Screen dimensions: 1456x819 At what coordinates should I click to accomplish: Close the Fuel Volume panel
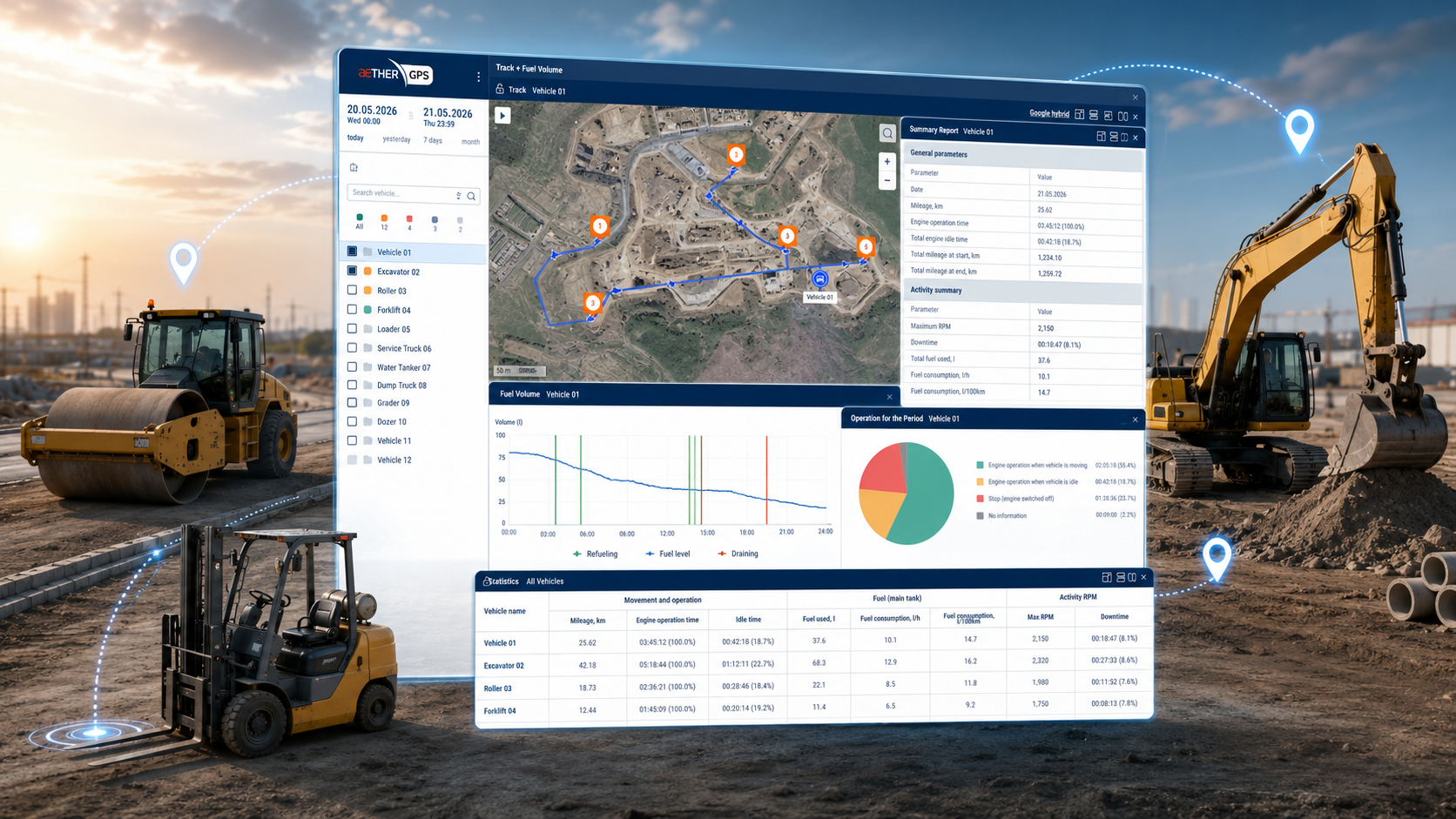pos(889,397)
